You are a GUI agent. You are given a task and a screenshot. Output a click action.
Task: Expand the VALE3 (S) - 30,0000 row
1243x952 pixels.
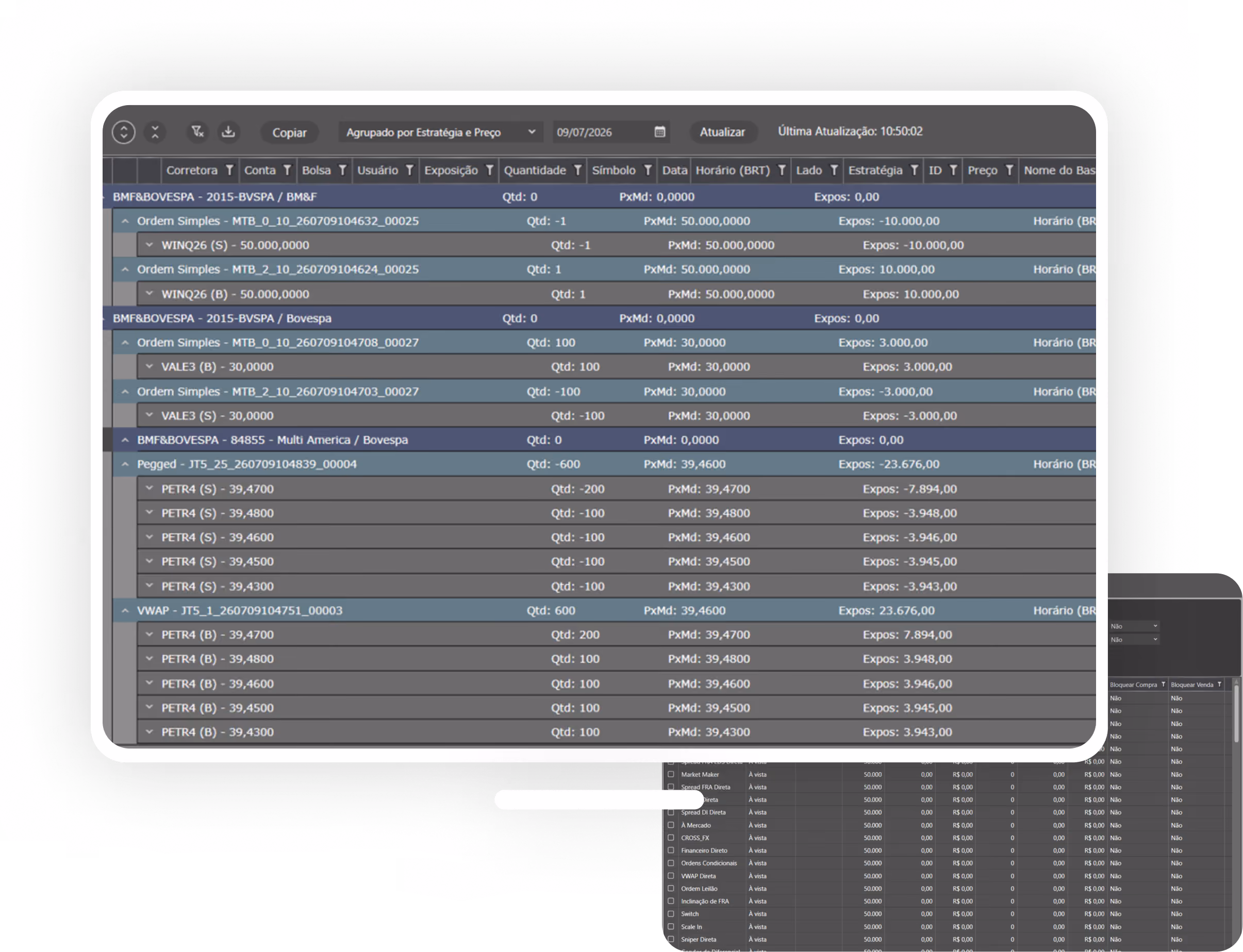point(149,415)
